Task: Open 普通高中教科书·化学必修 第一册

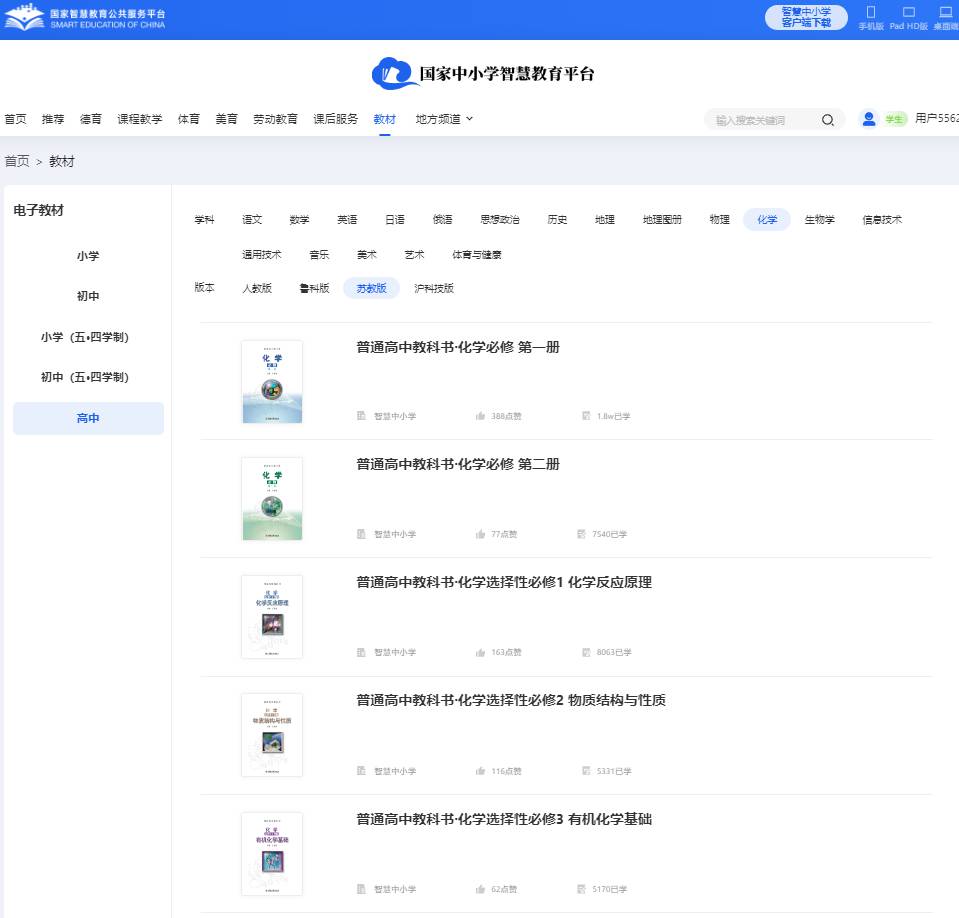Action: click(x=456, y=347)
